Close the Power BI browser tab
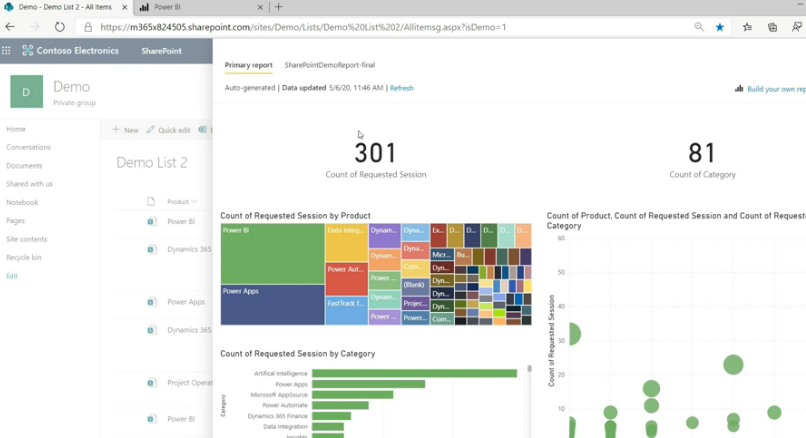806x438 pixels. click(x=260, y=7)
